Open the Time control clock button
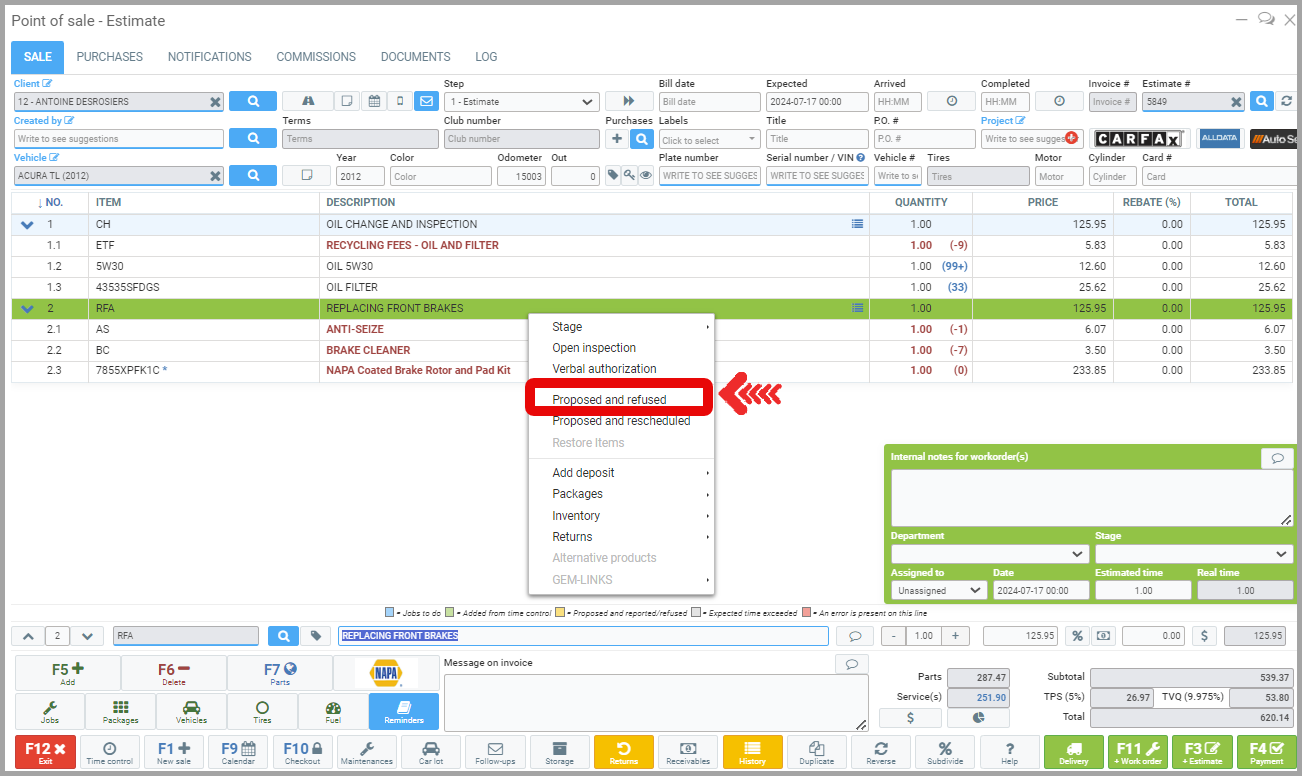Image resolution: width=1302 pixels, height=776 pixels. click(x=110, y=752)
